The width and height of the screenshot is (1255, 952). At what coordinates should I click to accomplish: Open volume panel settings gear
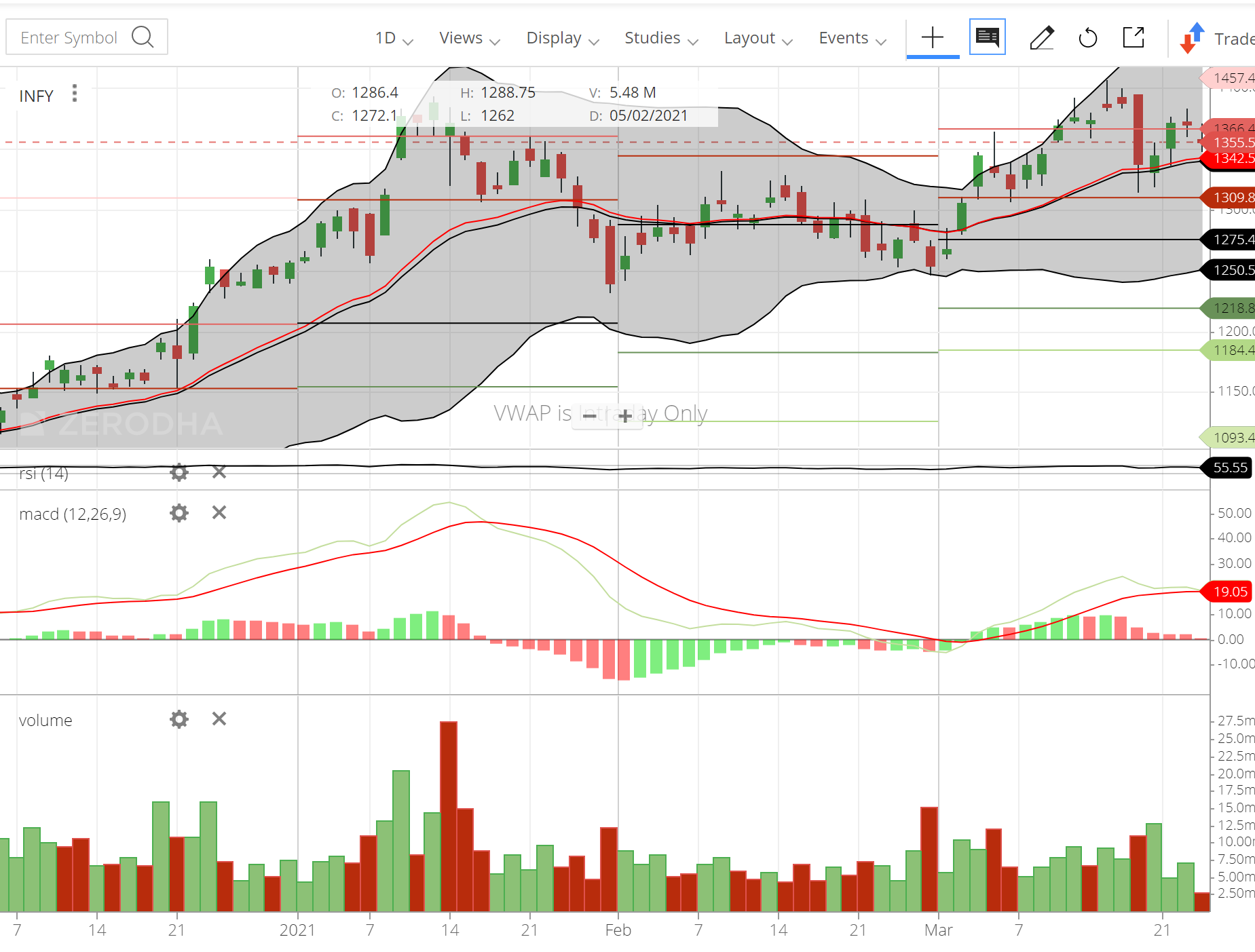179,719
